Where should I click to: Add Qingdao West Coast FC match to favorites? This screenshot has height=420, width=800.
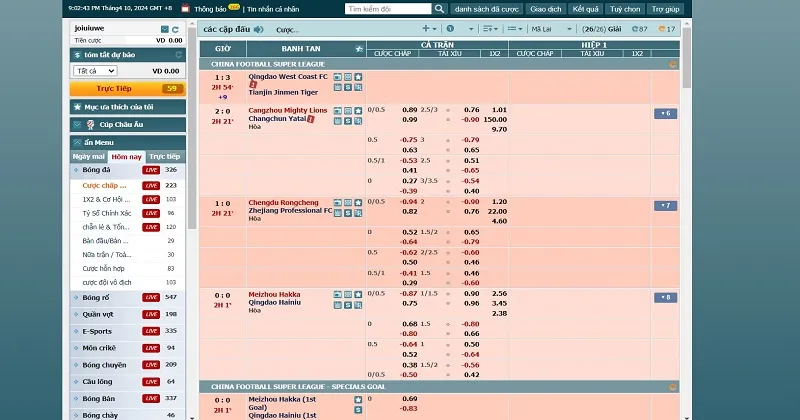[359, 77]
